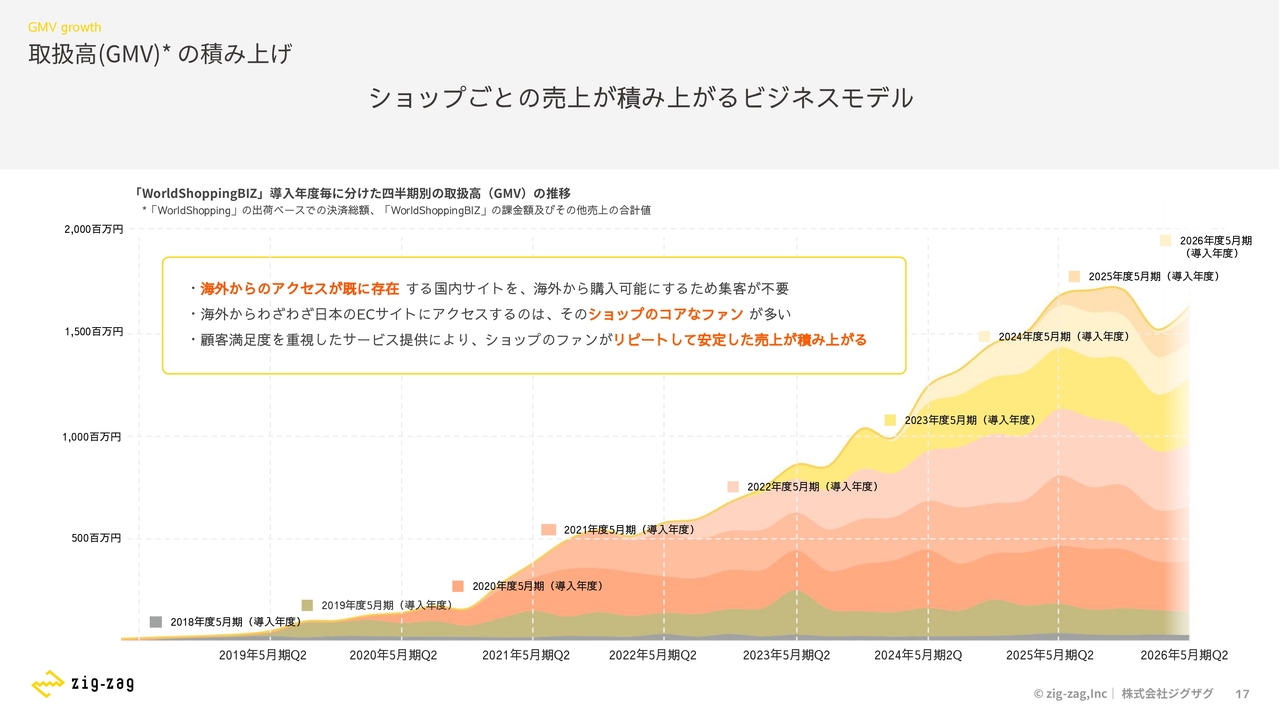
Task: Click the olive 2019年度5月期 legend square
Action: point(307,605)
